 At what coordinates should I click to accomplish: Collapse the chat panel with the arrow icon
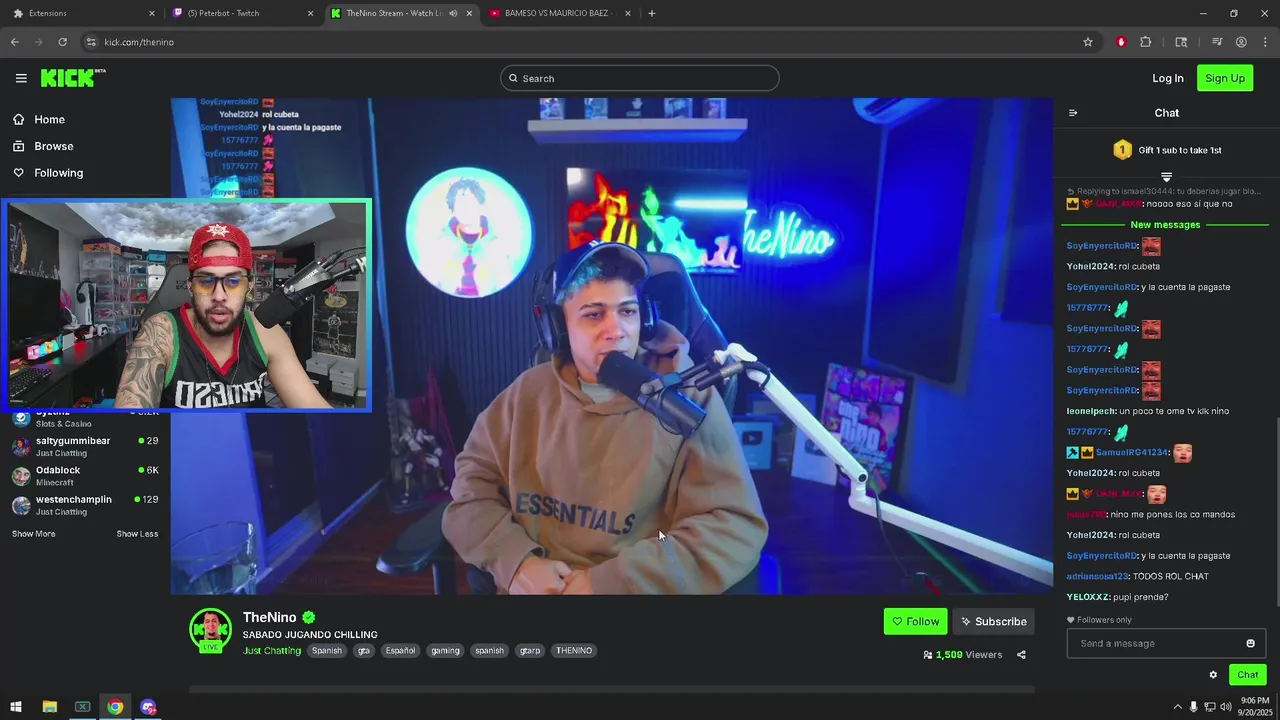tap(1073, 113)
